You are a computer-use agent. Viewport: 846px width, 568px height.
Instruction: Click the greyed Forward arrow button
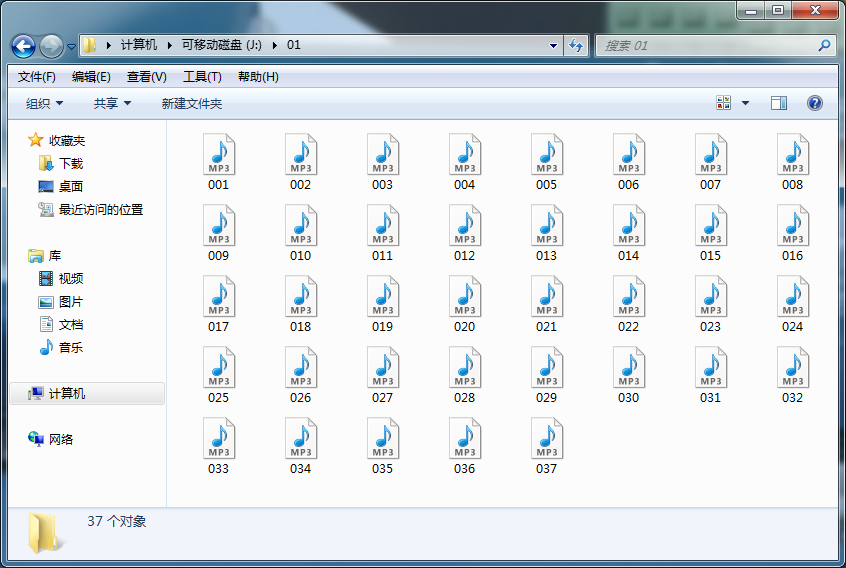coord(51,46)
